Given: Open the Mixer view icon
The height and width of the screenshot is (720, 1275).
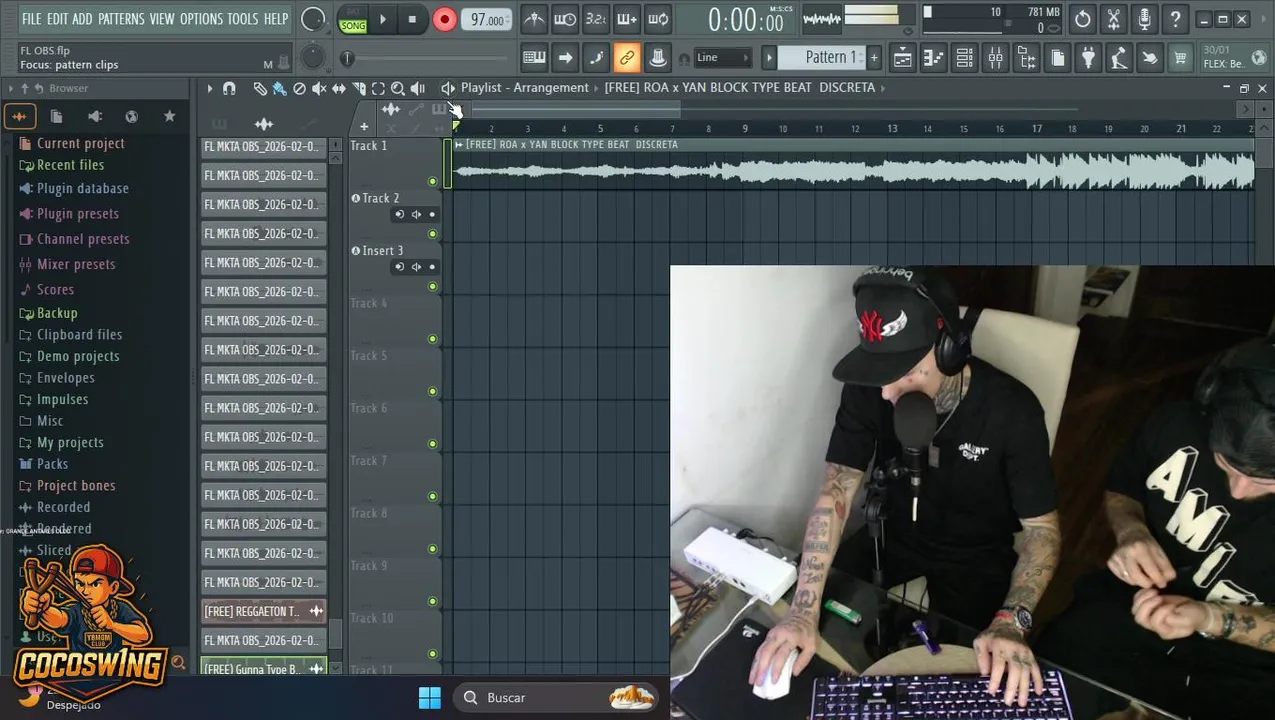Looking at the screenshot, I should (995, 58).
